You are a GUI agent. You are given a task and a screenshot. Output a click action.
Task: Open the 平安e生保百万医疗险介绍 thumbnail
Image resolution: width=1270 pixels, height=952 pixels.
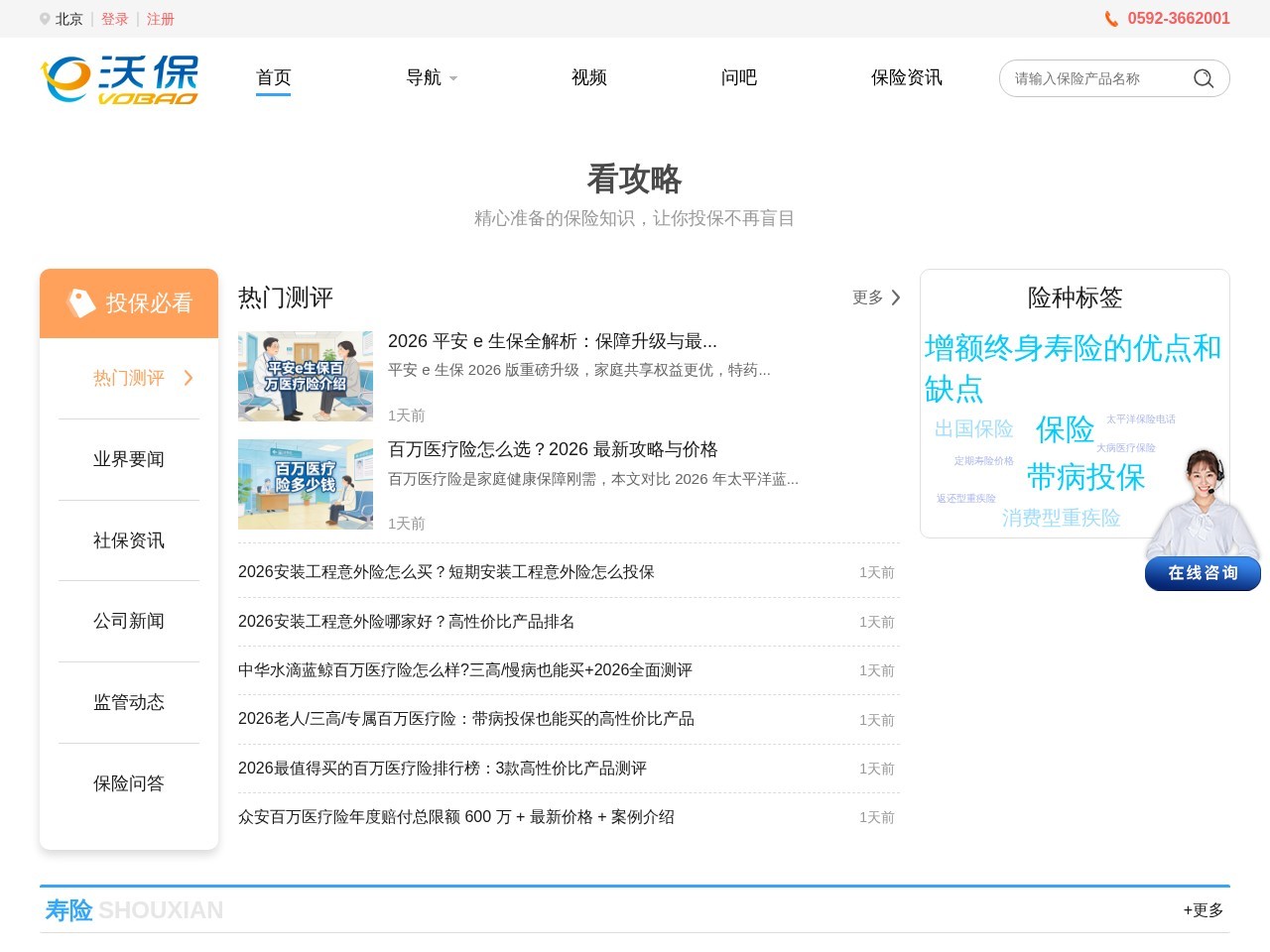coord(306,376)
